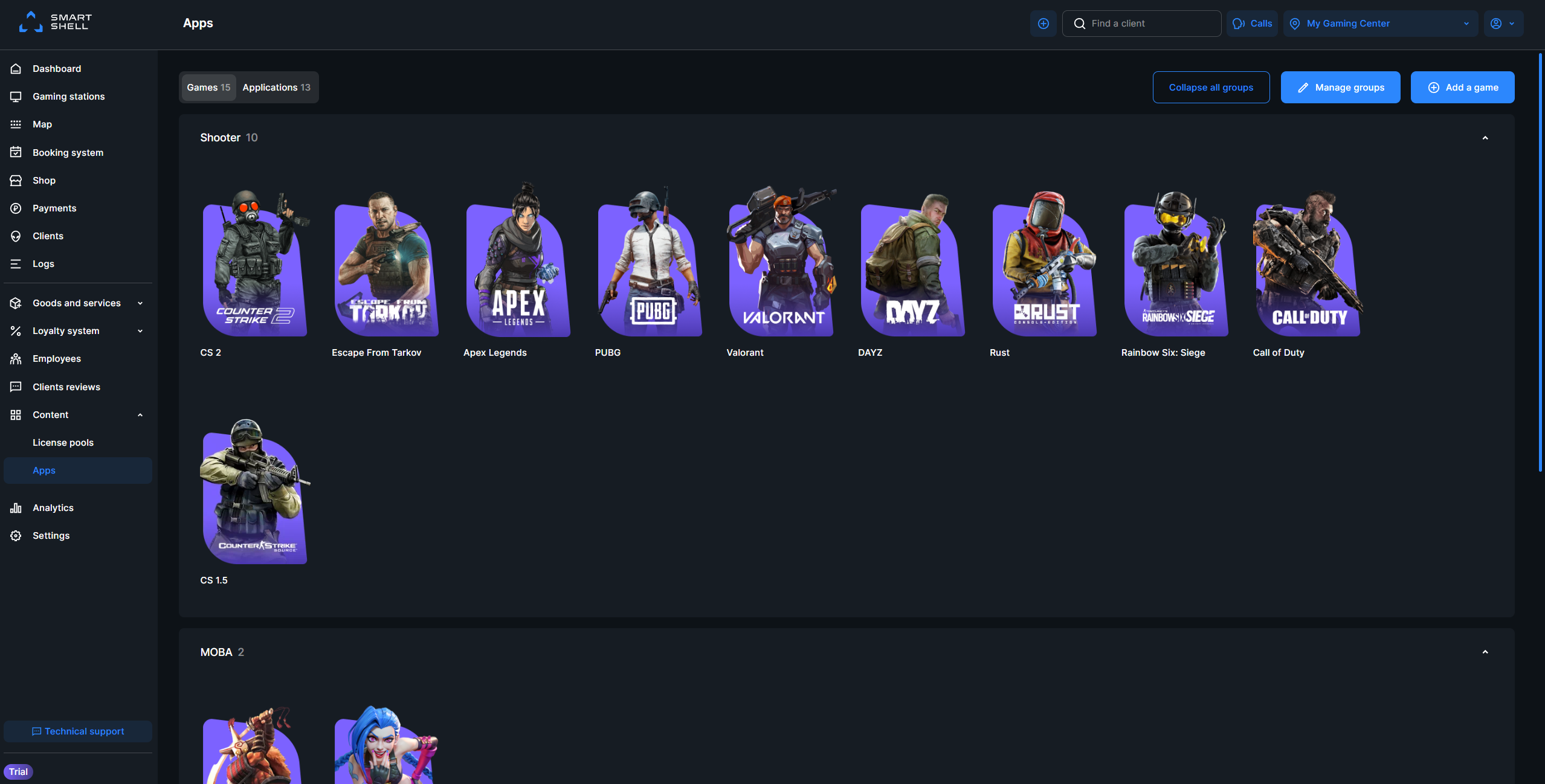Open the CS 1.5 game card

(255, 501)
